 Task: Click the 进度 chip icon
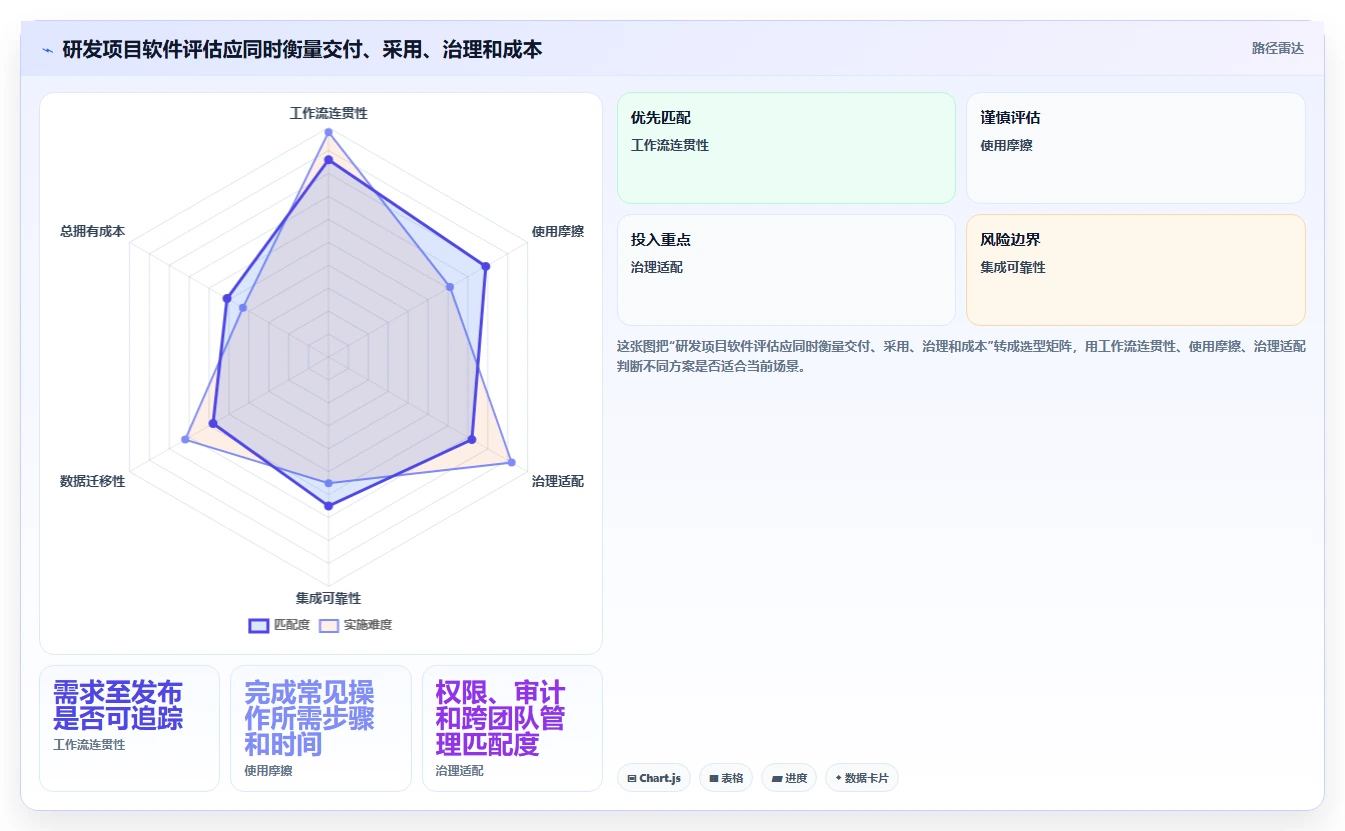coord(777,778)
